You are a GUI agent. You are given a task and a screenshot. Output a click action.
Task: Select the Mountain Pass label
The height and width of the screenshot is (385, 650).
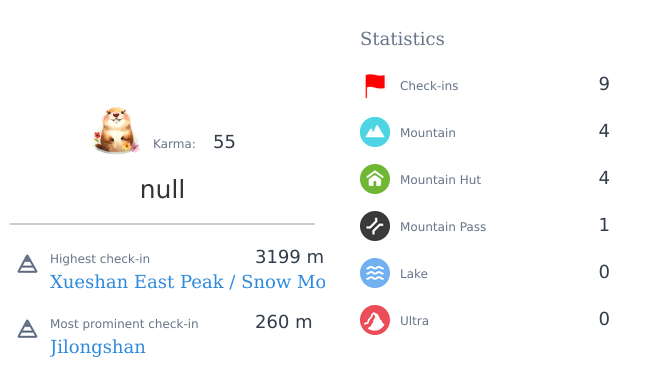point(443,227)
